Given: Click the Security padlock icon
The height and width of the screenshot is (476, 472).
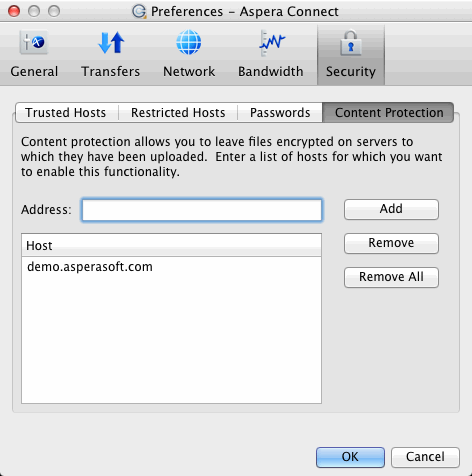Looking at the screenshot, I should tap(351, 43).
